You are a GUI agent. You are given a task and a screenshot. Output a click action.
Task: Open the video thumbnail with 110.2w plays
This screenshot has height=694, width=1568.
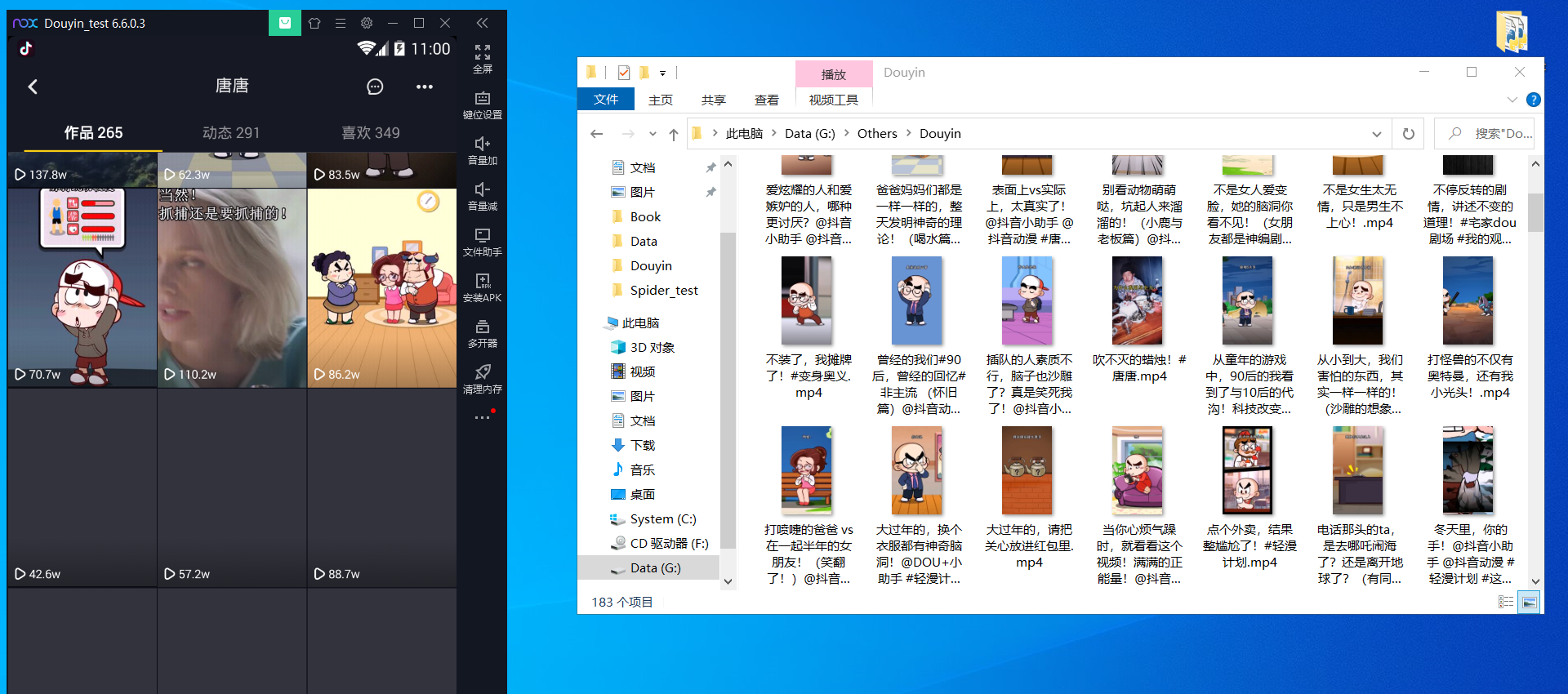click(x=232, y=287)
